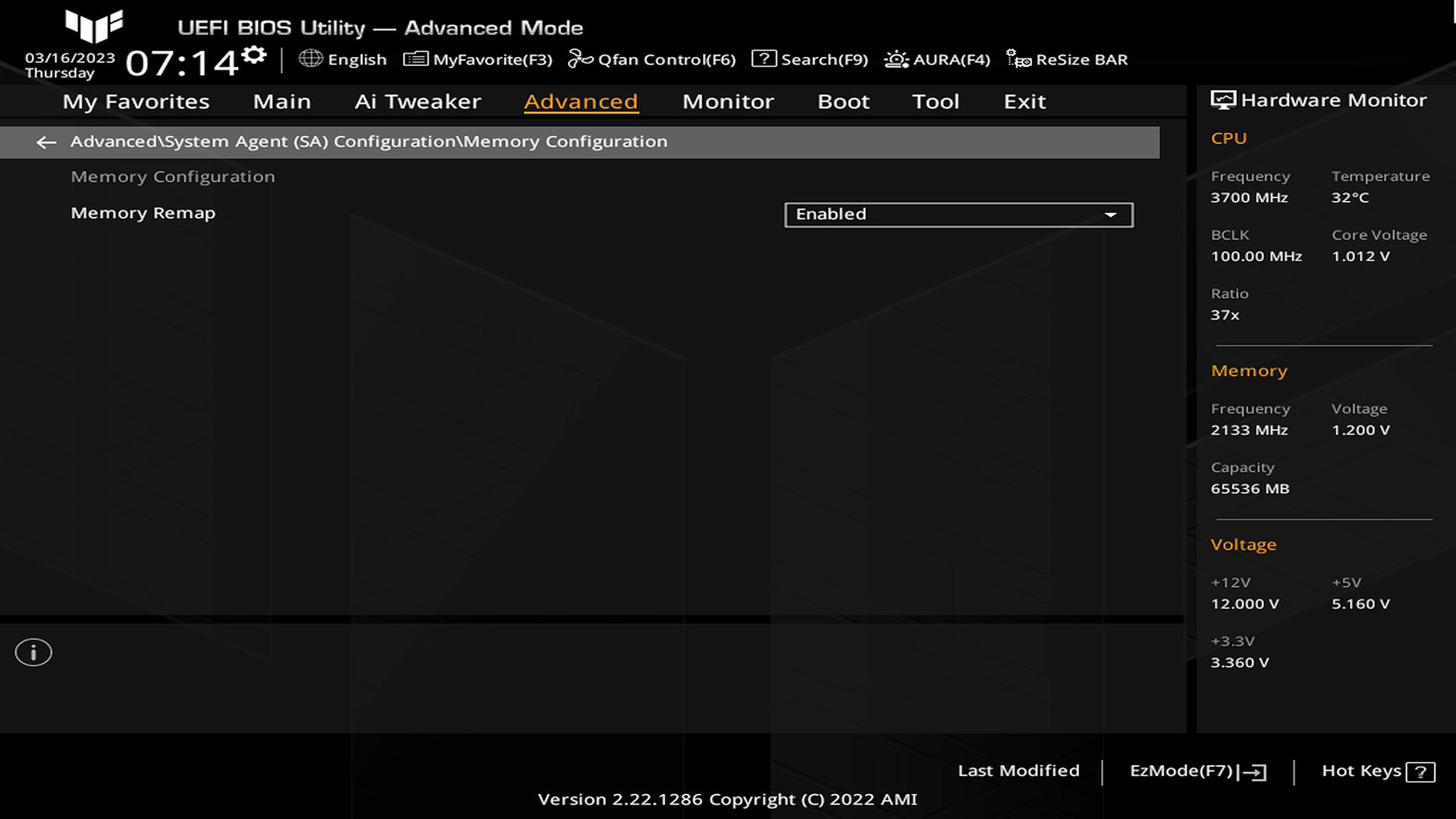1456x819 pixels.
Task: Open the Exit tab
Action: (1025, 102)
